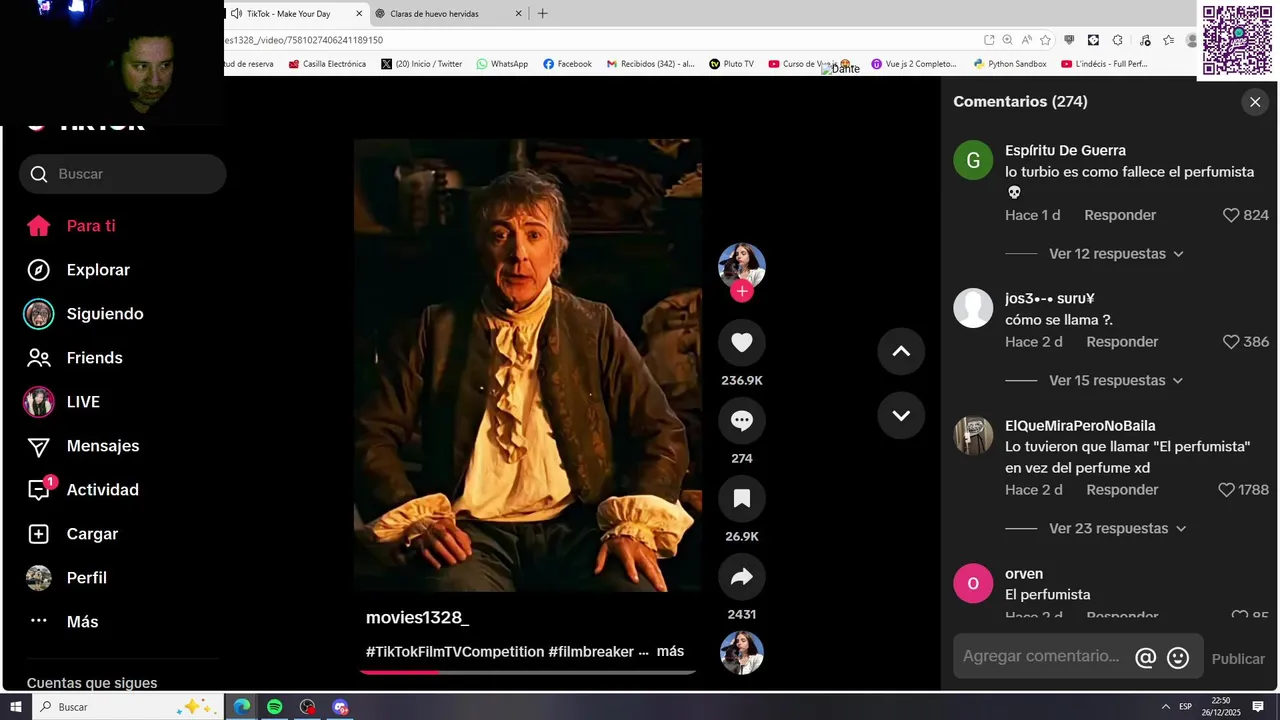Focus the Agregar comentario field

(1041, 656)
